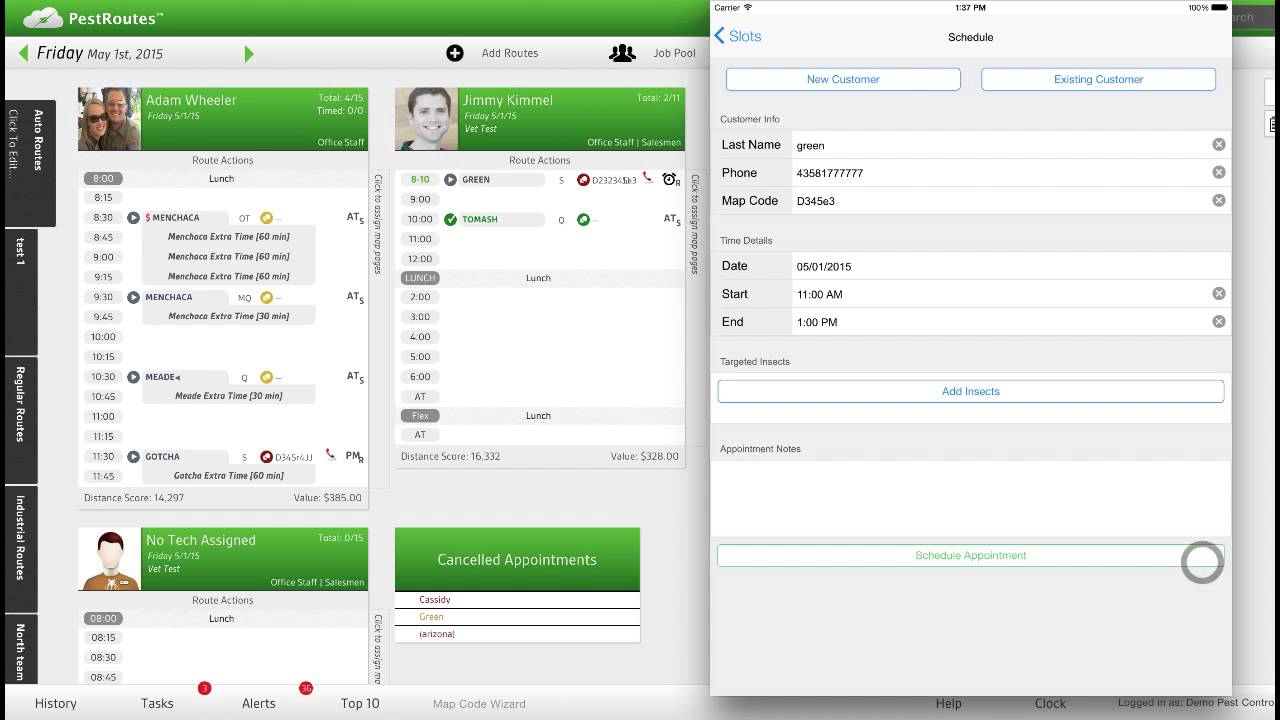Screen dimensions: 1280x720
Task: Go to next day with right green arrow
Action: pyautogui.click(x=249, y=53)
